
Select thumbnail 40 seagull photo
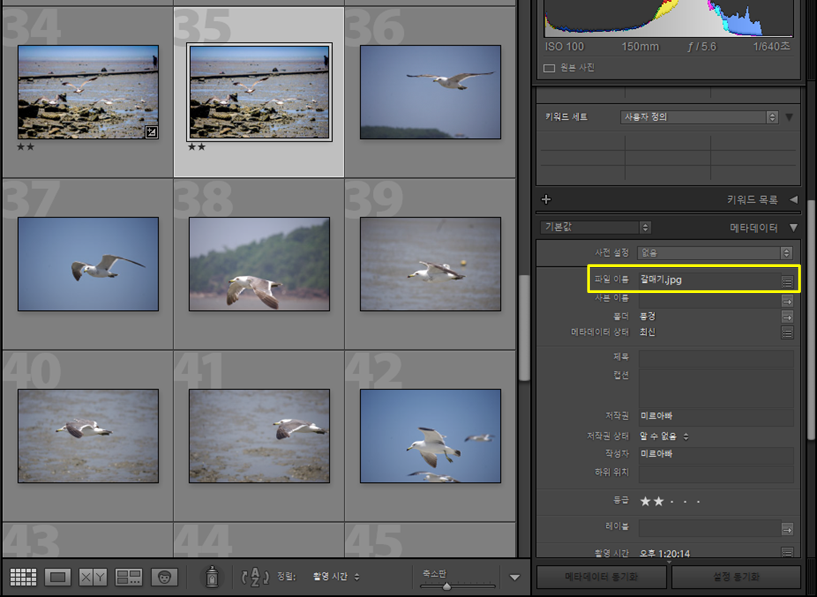(88, 436)
